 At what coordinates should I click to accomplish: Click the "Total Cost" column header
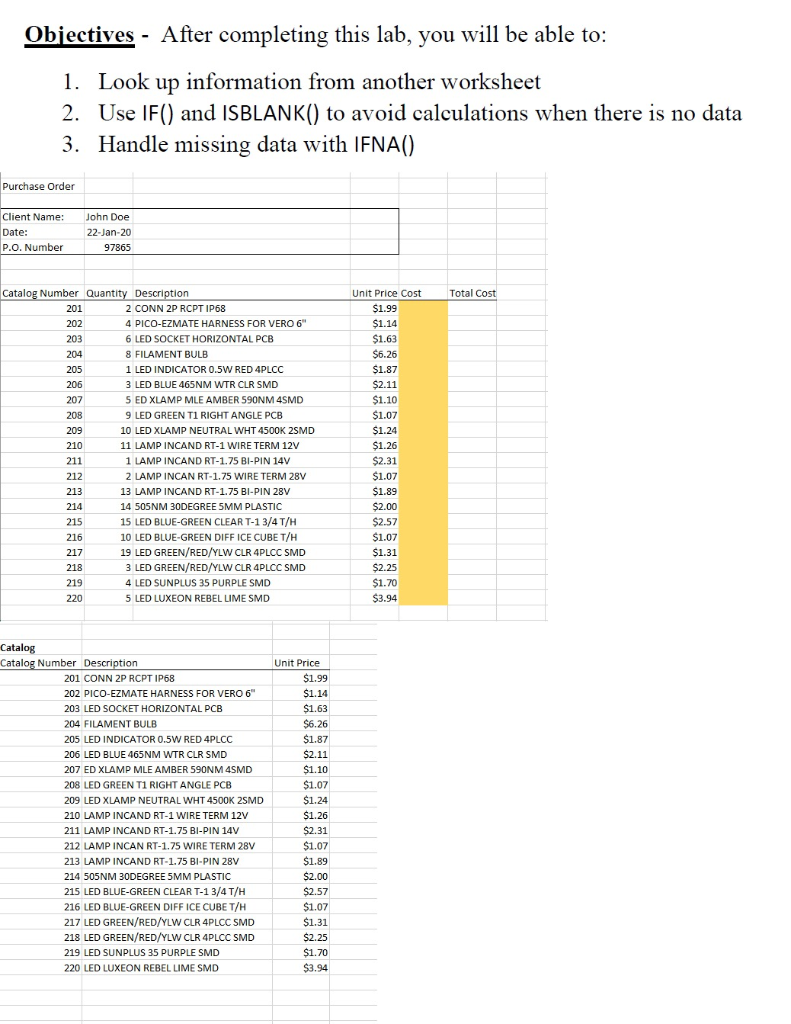(472, 293)
